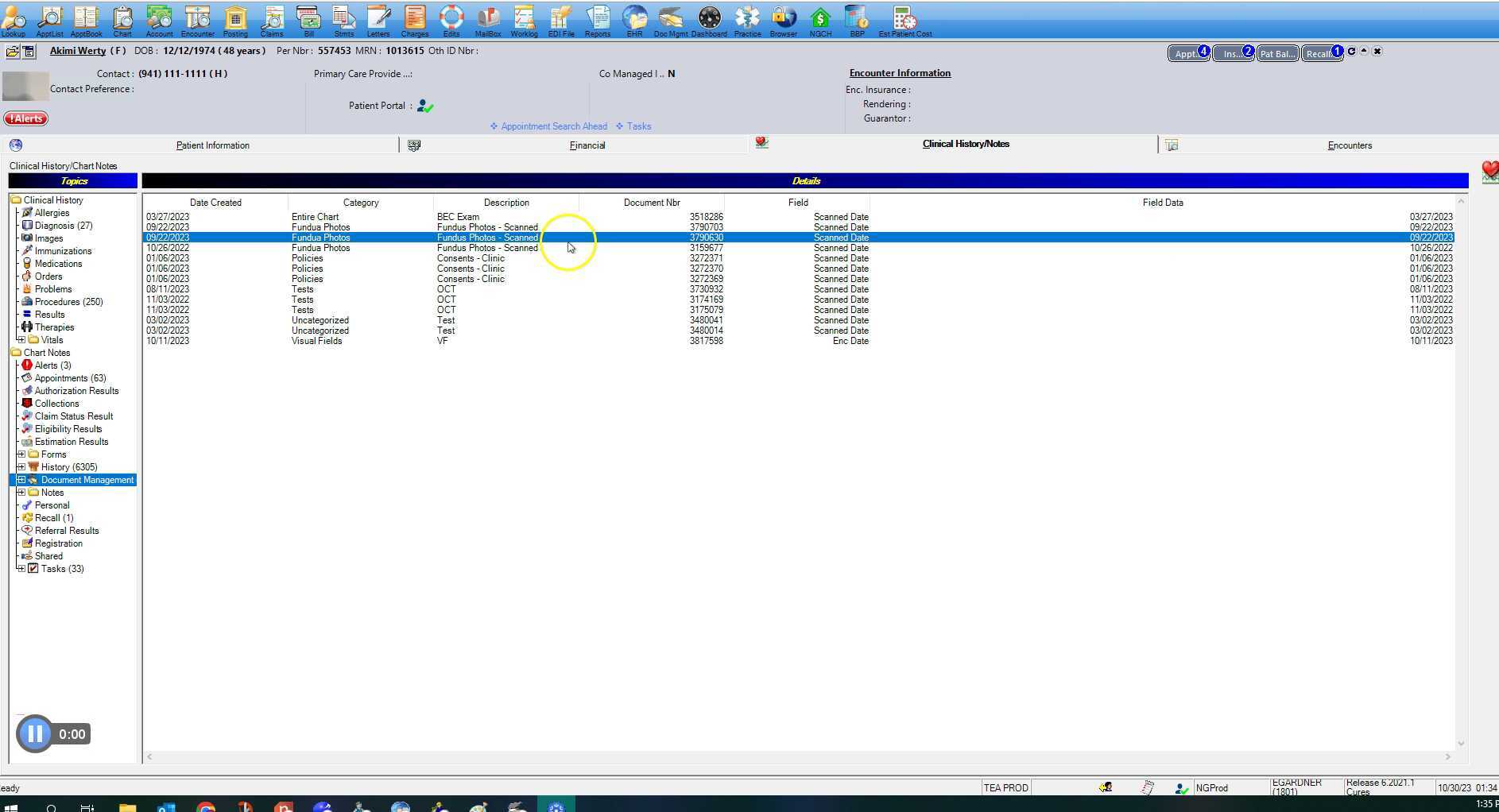Open the Letters toolbar icon
This screenshot has height=812, width=1499.
click(x=378, y=20)
